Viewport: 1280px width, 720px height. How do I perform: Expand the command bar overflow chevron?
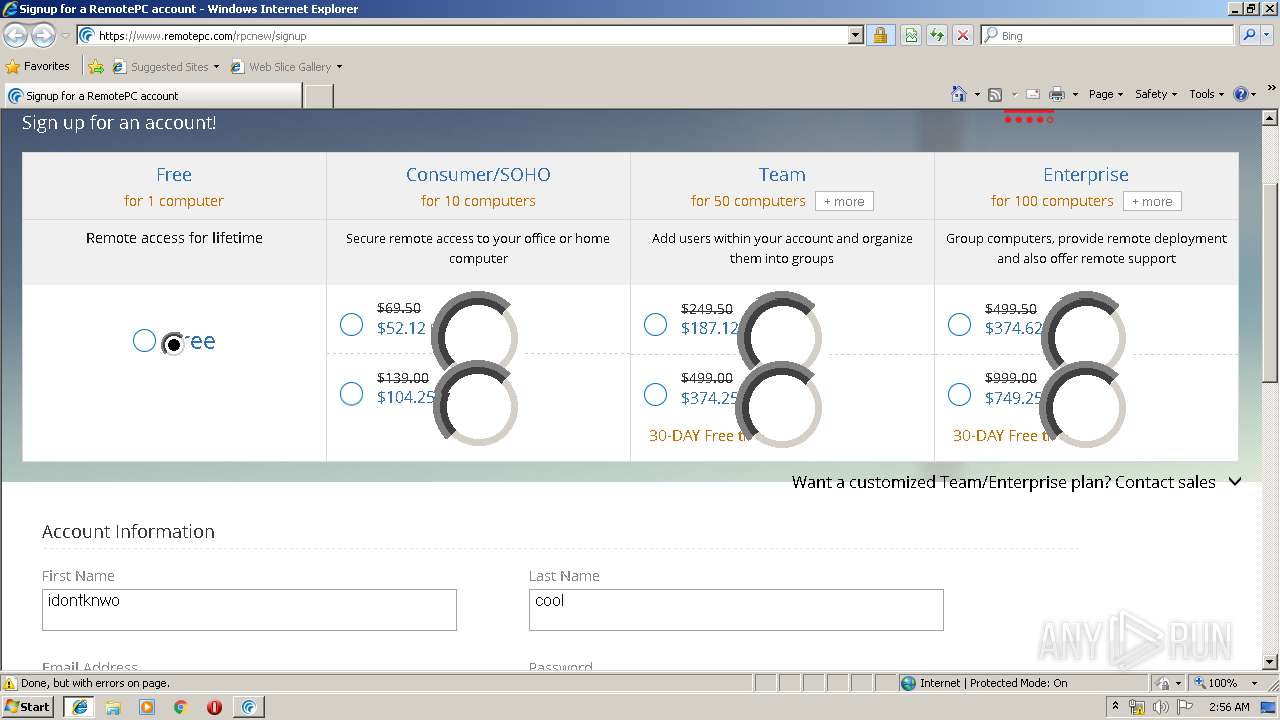click(x=1272, y=89)
